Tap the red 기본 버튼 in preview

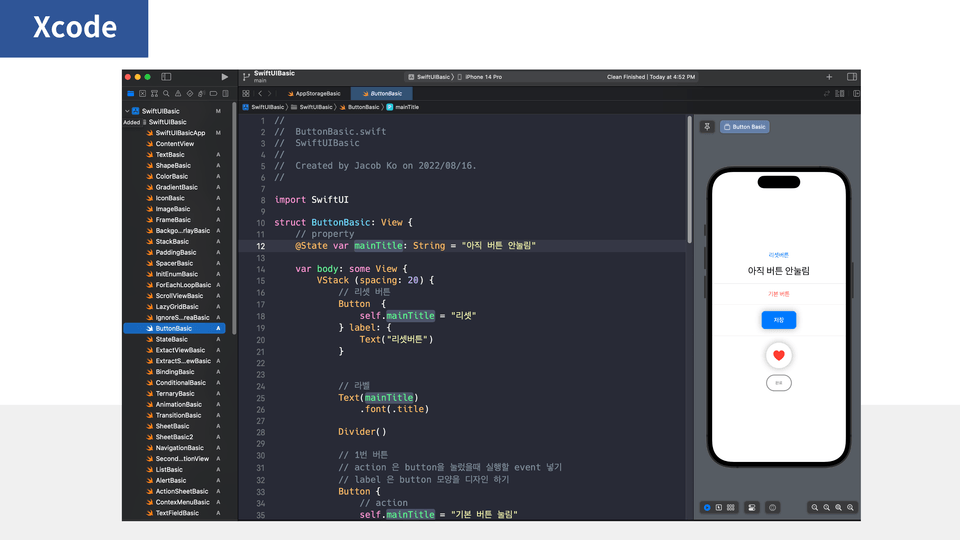pyautogui.click(x=779, y=294)
